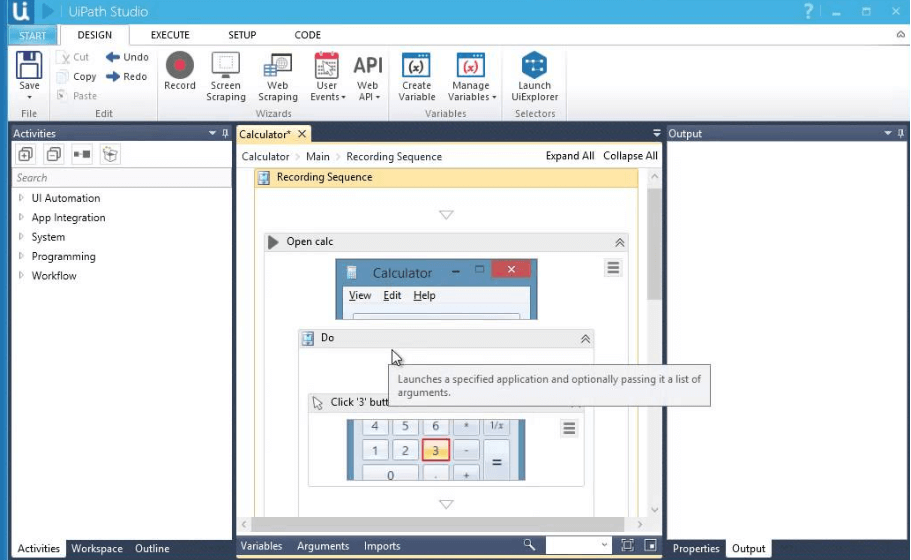Click the designer vertical scrollbar thumb
The height and width of the screenshot is (560, 911).
654,244
